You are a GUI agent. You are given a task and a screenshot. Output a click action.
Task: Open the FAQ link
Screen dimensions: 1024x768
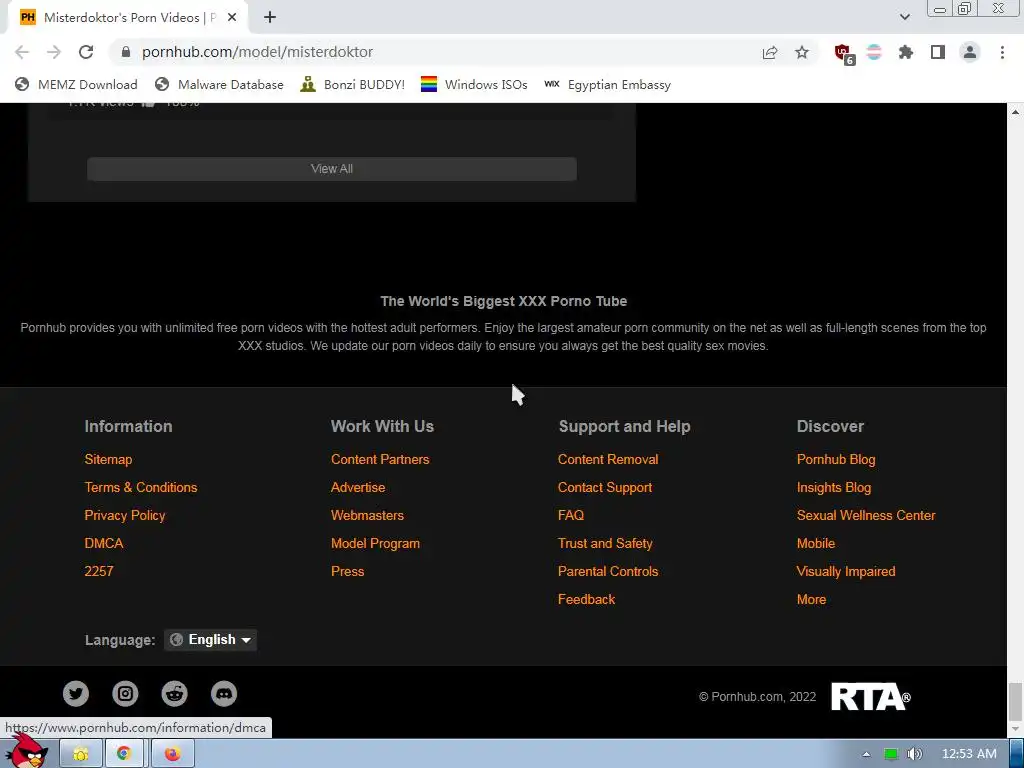571,515
